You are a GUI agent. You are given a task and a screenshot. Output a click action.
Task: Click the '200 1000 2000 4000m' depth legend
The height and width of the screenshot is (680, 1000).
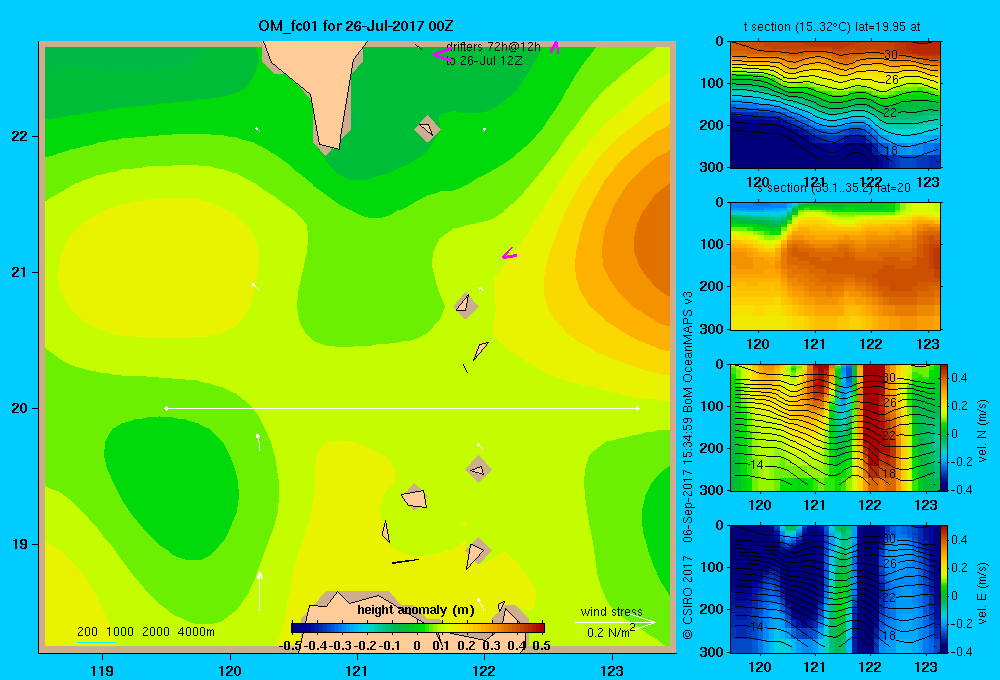tap(145, 632)
